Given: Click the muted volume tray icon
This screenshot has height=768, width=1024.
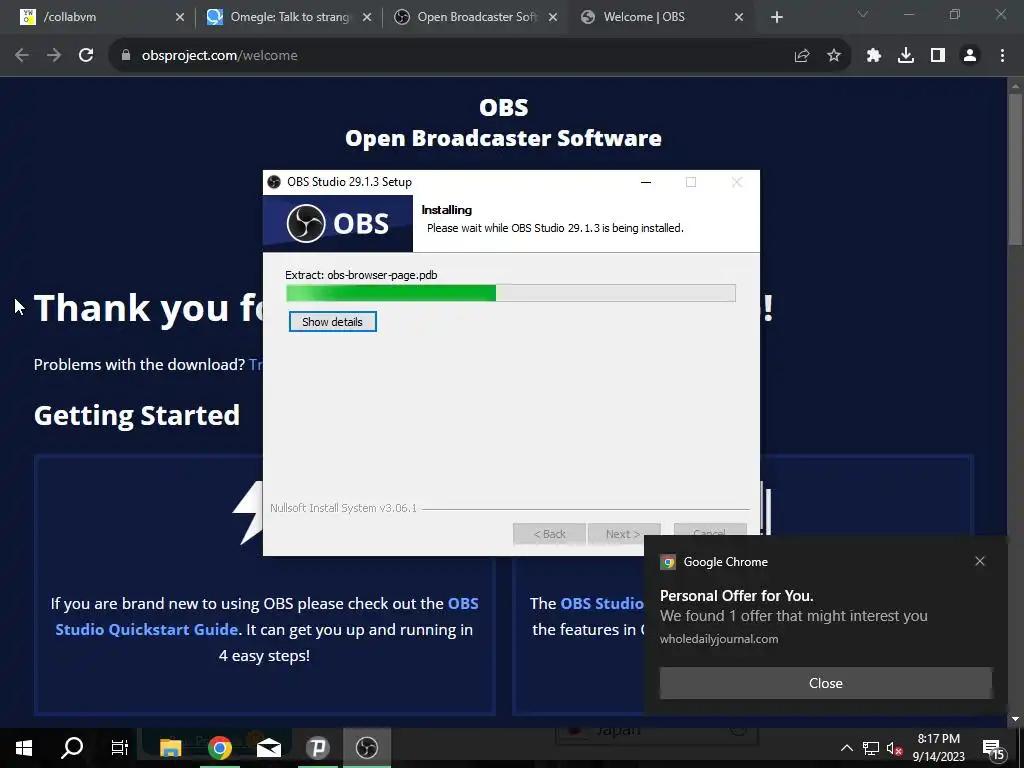Looking at the screenshot, I should point(894,748).
